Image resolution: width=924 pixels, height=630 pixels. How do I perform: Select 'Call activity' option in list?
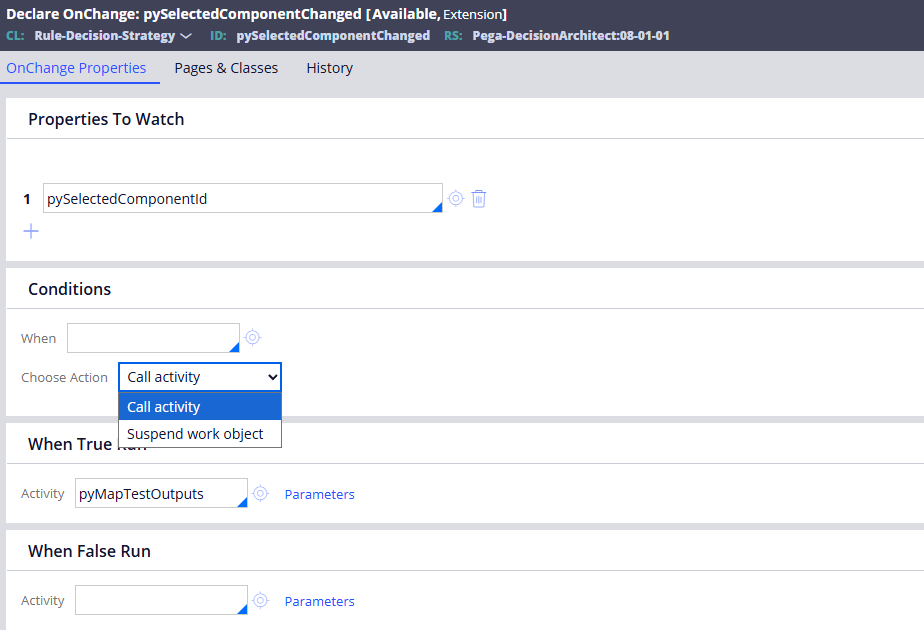pos(200,407)
